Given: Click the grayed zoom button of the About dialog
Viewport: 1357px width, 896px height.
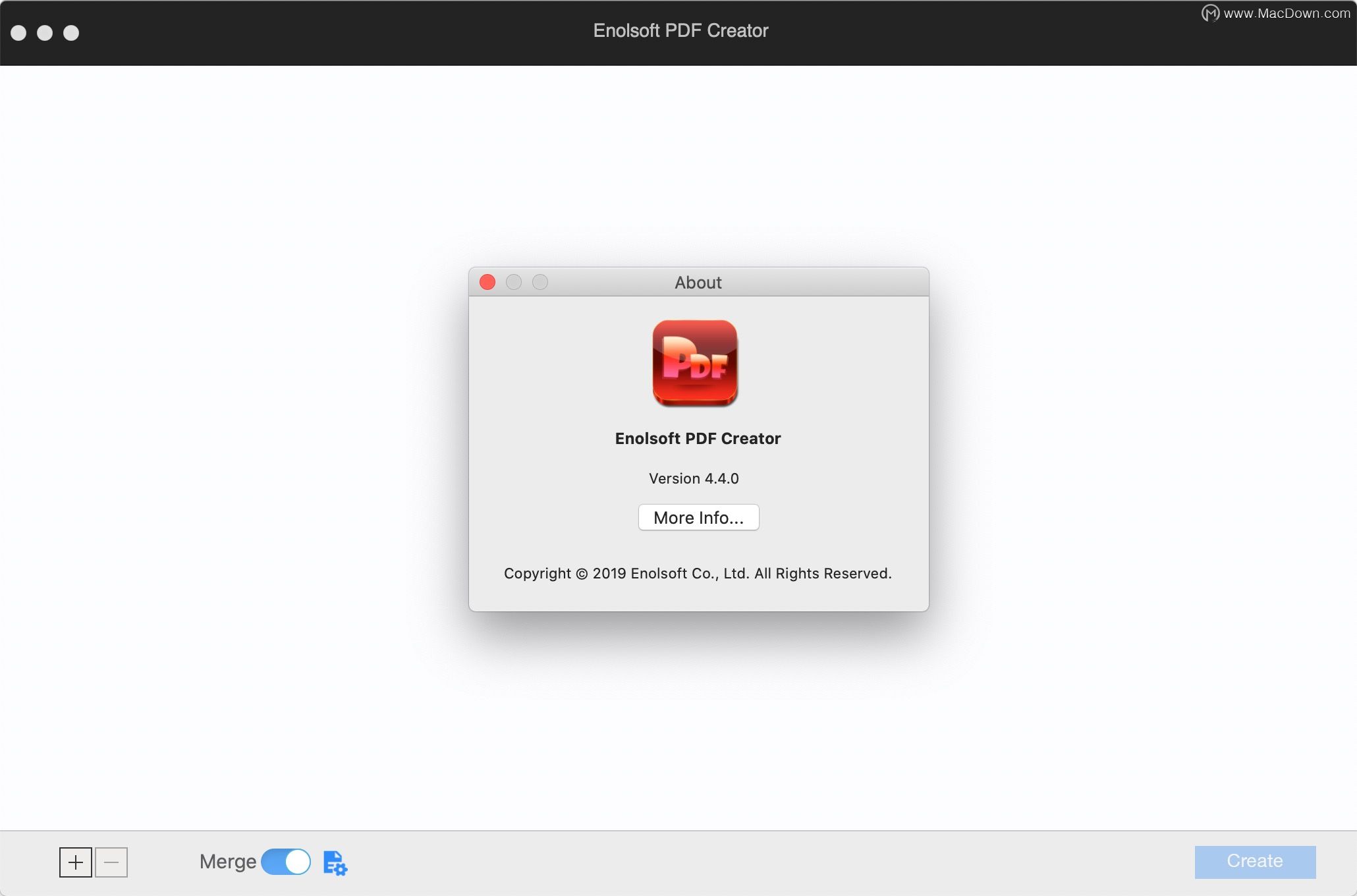Looking at the screenshot, I should [x=540, y=282].
